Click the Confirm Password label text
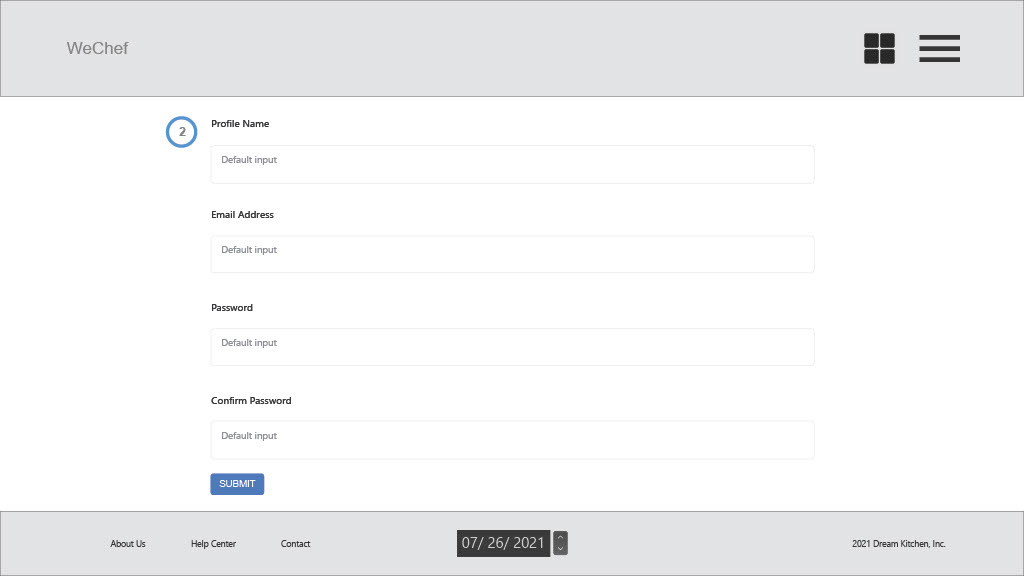Viewport: 1024px width, 576px height. coord(251,400)
